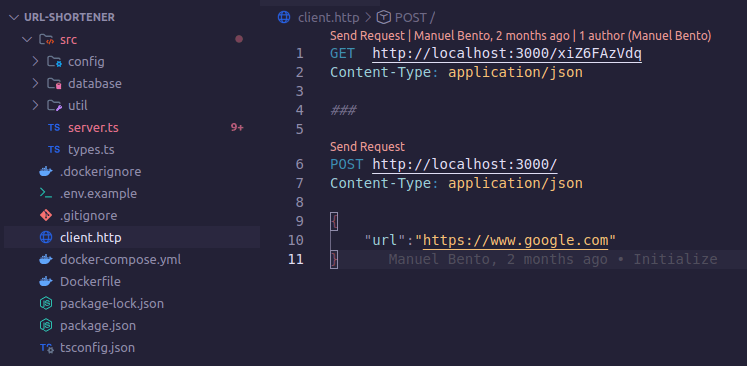This screenshot has height=366, width=747.
Task: Expand the util folder chevron
Action: [35, 105]
